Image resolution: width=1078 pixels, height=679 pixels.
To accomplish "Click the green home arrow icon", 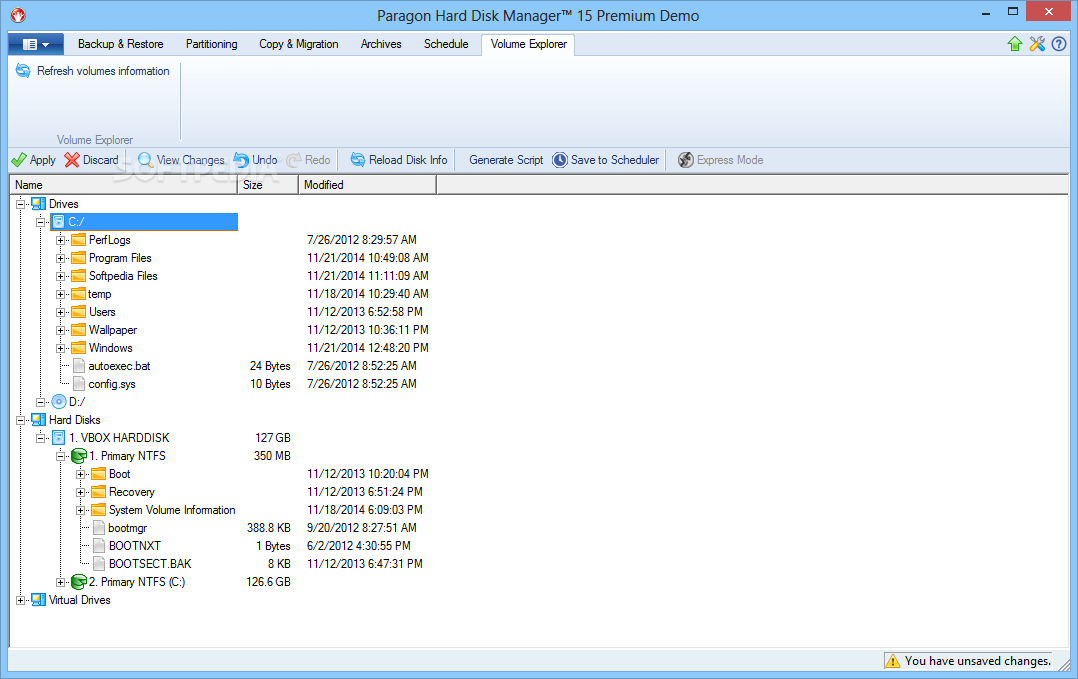I will pos(1015,44).
